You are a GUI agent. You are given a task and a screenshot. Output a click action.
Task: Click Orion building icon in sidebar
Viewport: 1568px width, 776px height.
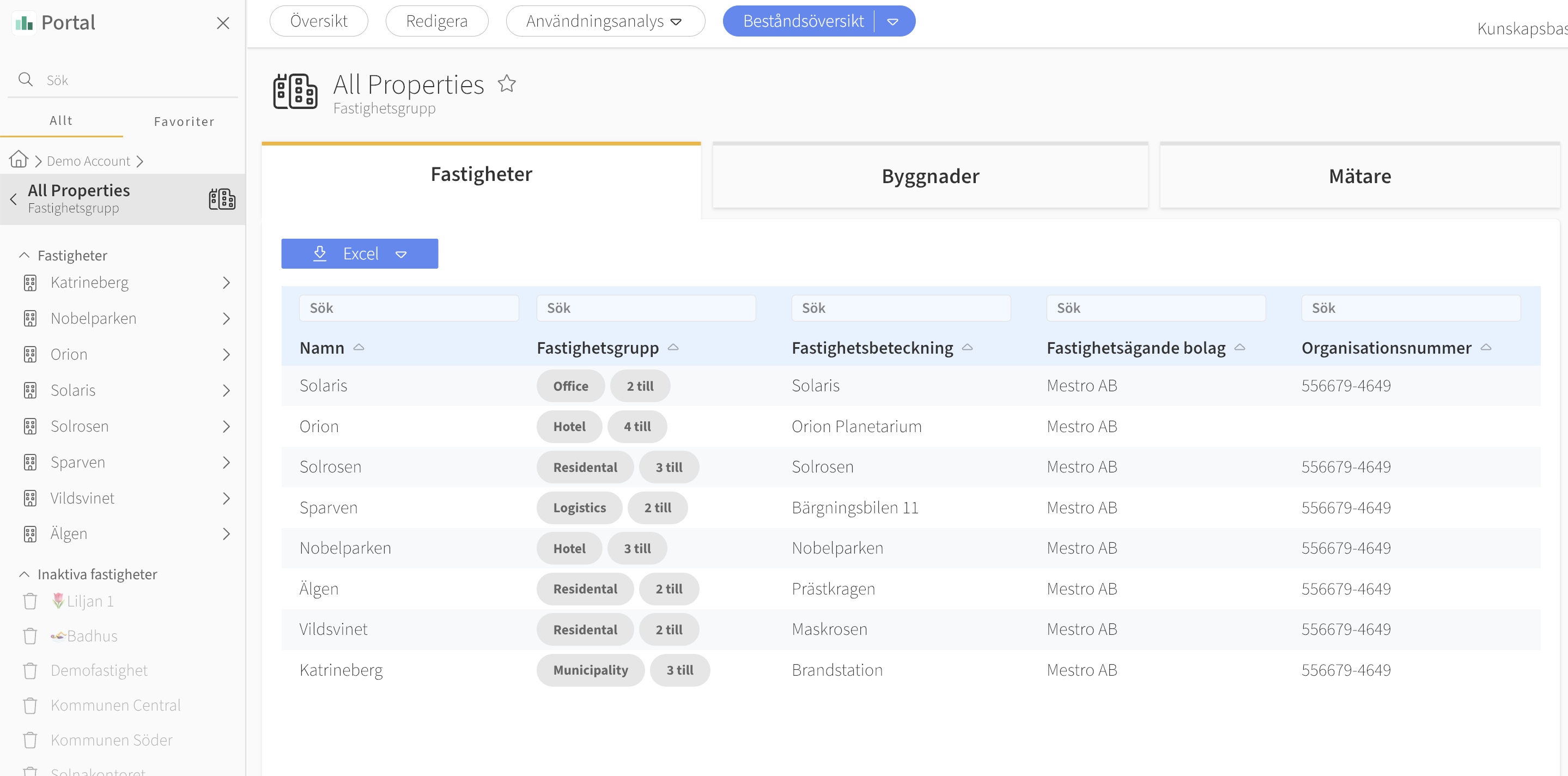click(30, 354)
